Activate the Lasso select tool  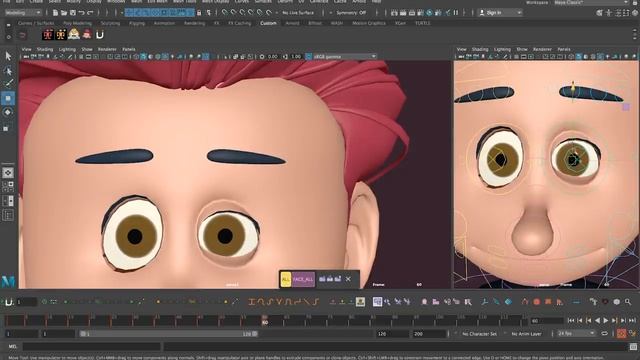[8, 71]
